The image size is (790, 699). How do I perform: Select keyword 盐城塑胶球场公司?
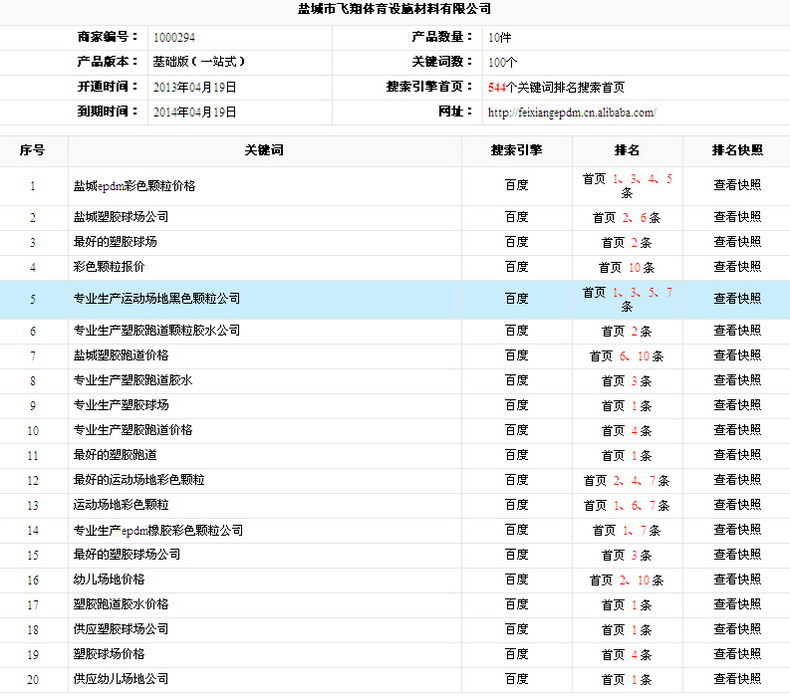click(x=121, y=217)
